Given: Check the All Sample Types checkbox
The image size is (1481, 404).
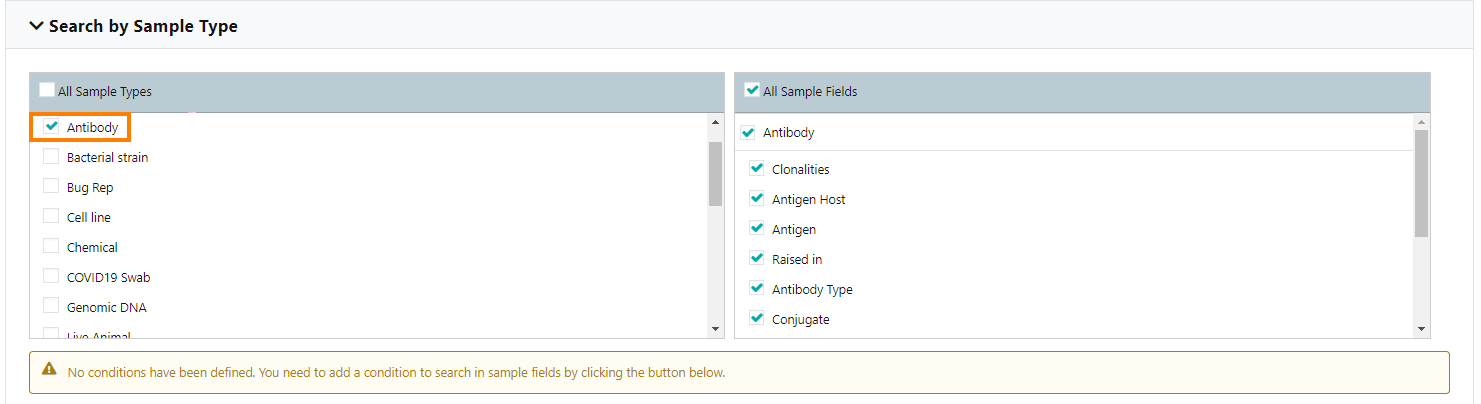Looking at the screenshot, I should (47, 90).
